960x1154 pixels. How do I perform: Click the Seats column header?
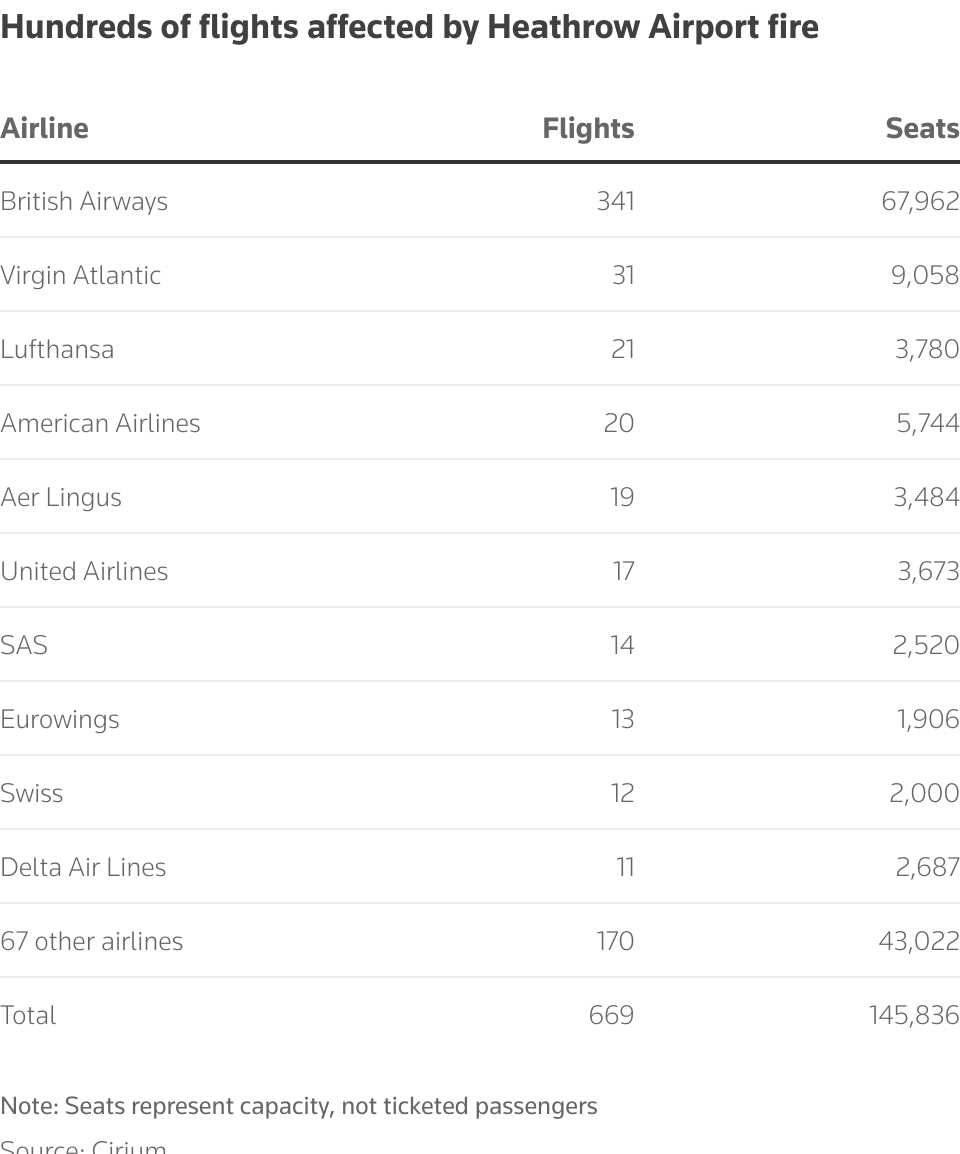tap(922, 128)
